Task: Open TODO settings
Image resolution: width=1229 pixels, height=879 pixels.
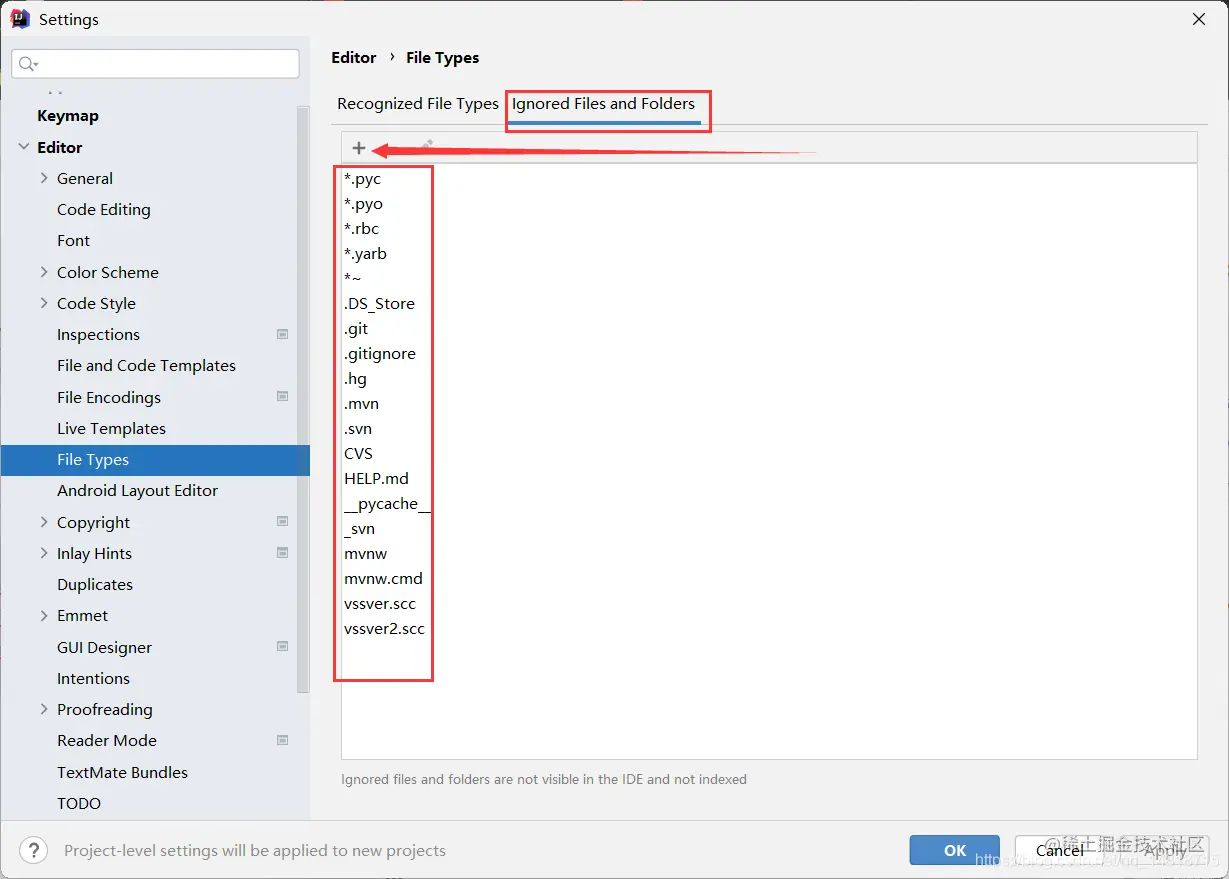Action: pyautogui.click(x=79, y=803)
